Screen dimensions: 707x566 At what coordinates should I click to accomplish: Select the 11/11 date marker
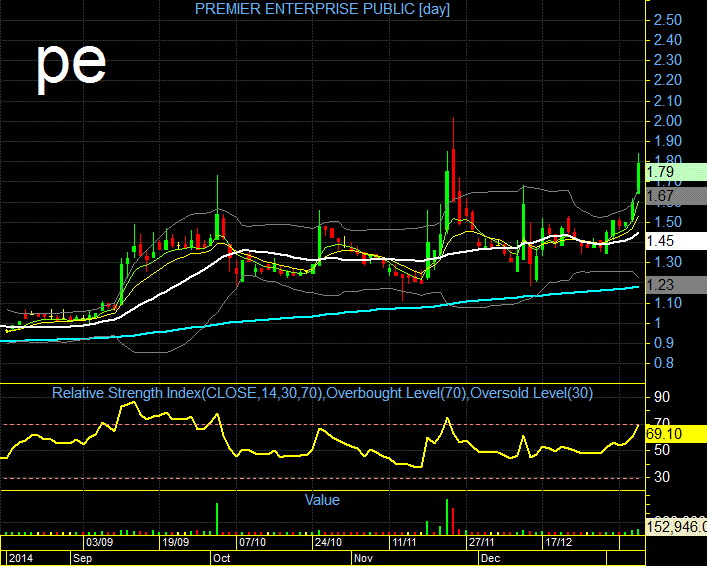tap(404, 542)
